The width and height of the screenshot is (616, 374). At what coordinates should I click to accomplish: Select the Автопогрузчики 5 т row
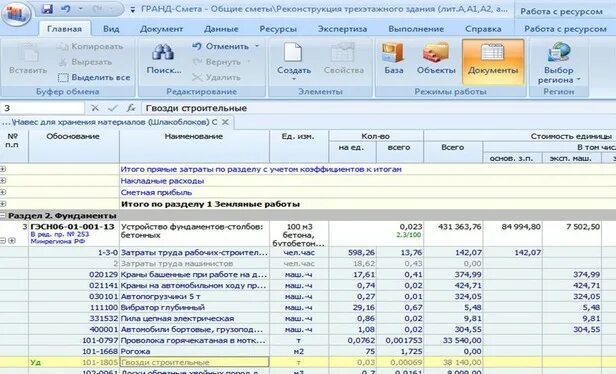(308, 297)
